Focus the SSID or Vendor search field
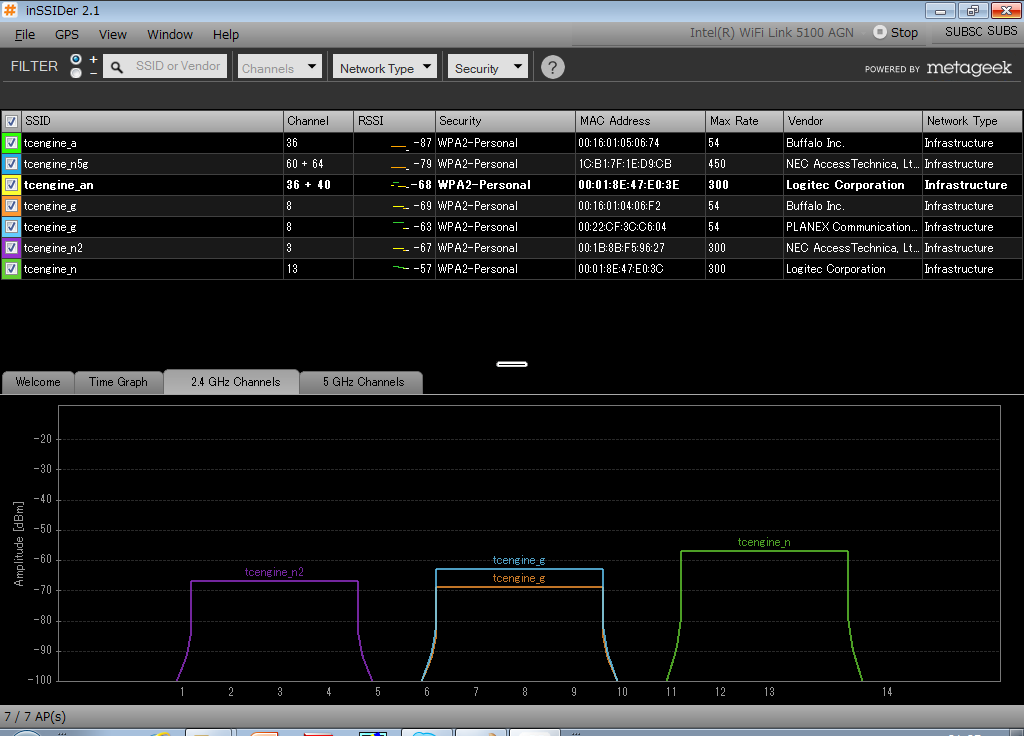 coord(178,66)
